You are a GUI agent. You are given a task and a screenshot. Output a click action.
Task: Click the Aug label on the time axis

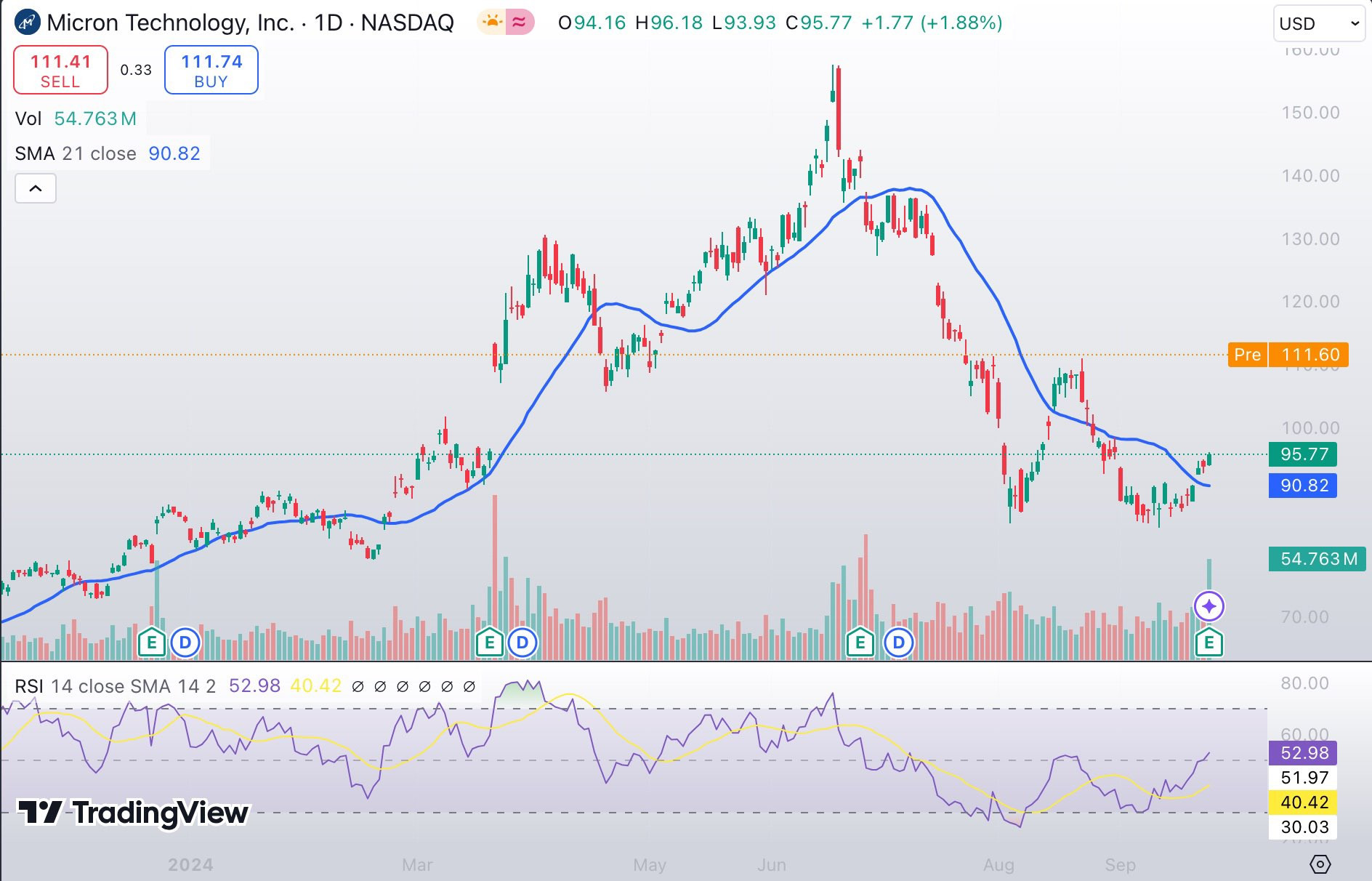(x=998, y=865)
